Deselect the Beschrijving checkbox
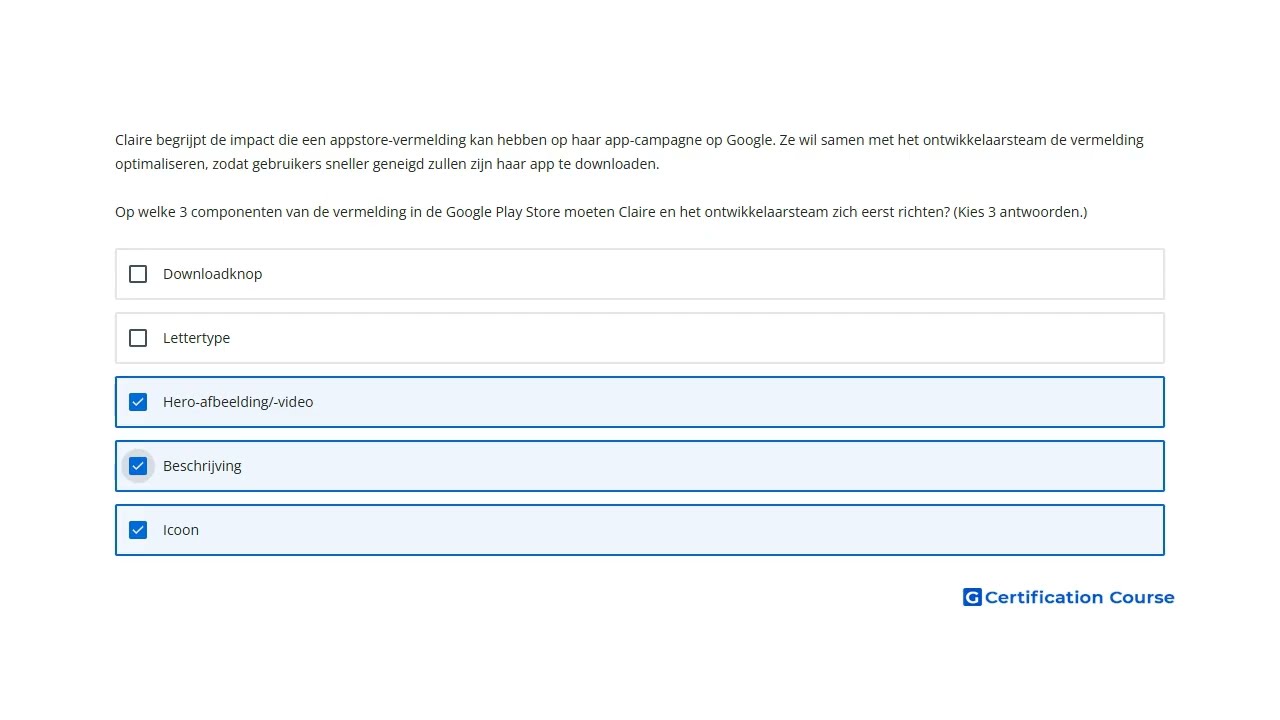 tap(138, 466)
